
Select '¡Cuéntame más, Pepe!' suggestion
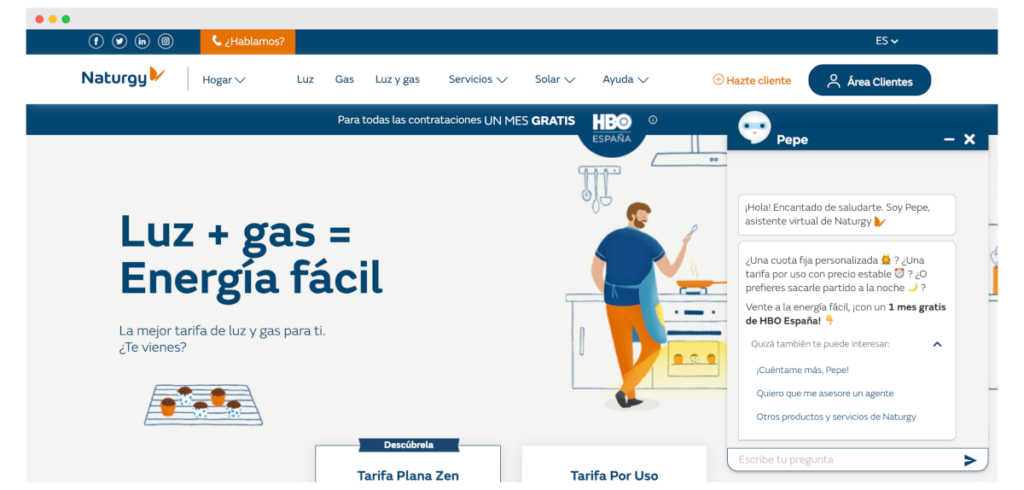[802, 370]
